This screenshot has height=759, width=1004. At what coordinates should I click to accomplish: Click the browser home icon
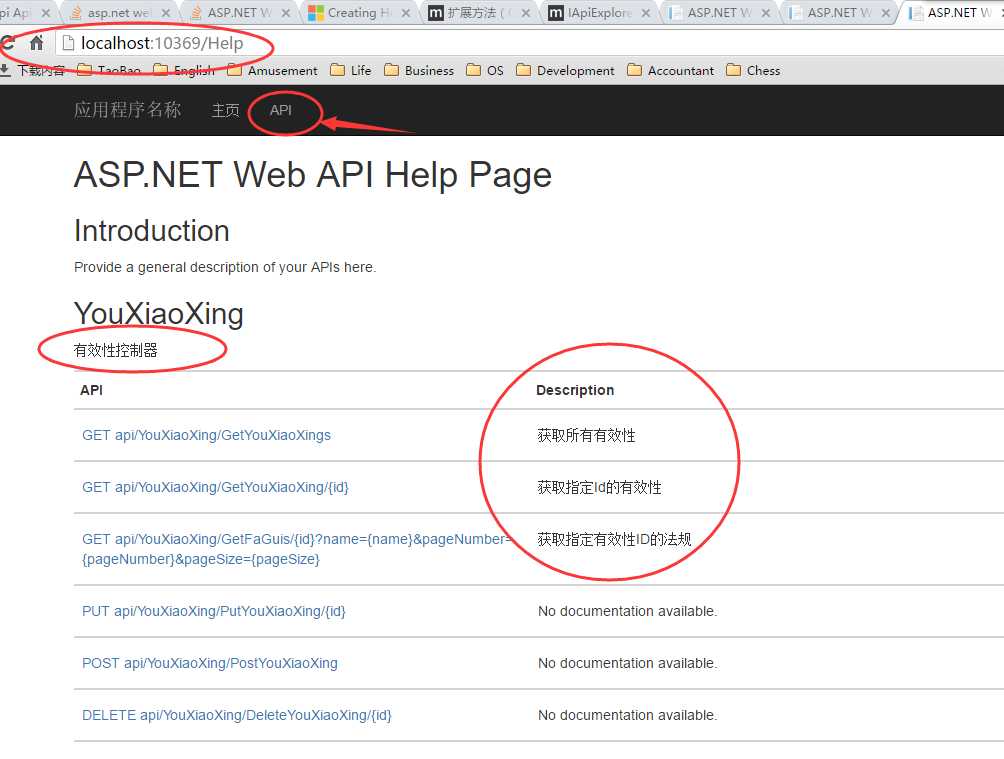pos(36,43)
